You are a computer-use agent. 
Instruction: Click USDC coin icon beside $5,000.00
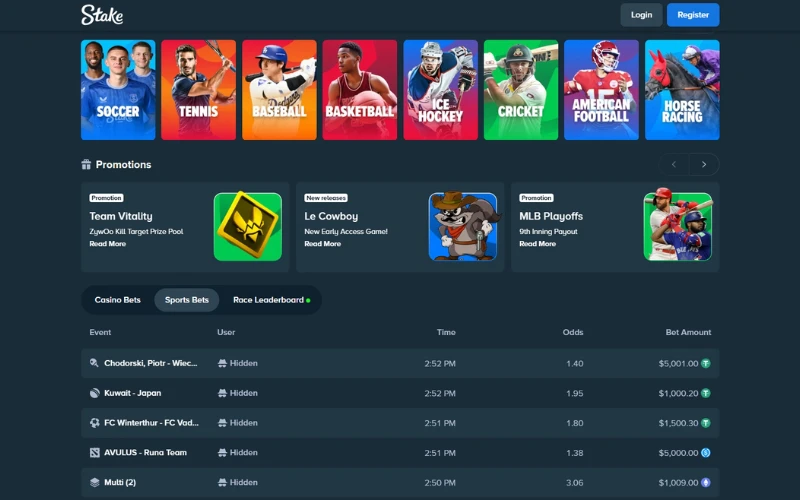(x=706, y=453)
